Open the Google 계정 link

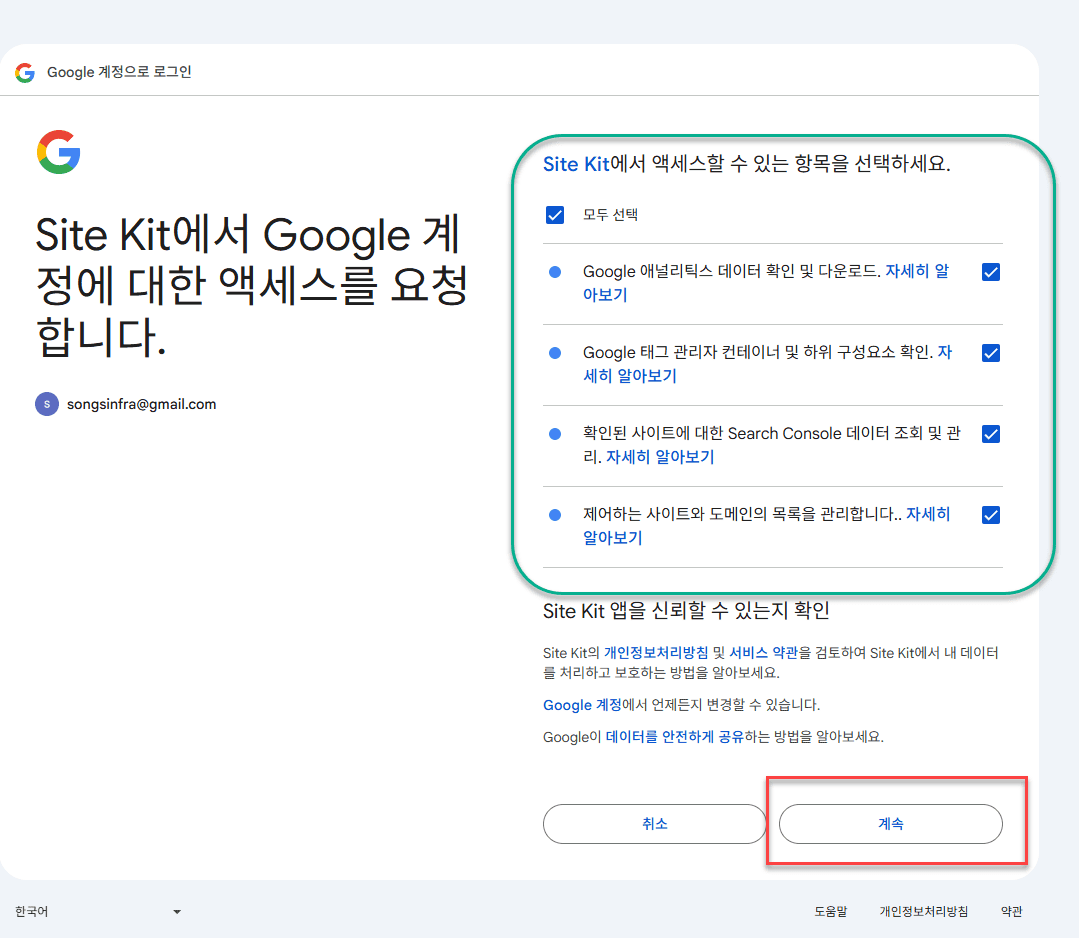[x=581, y=705]
